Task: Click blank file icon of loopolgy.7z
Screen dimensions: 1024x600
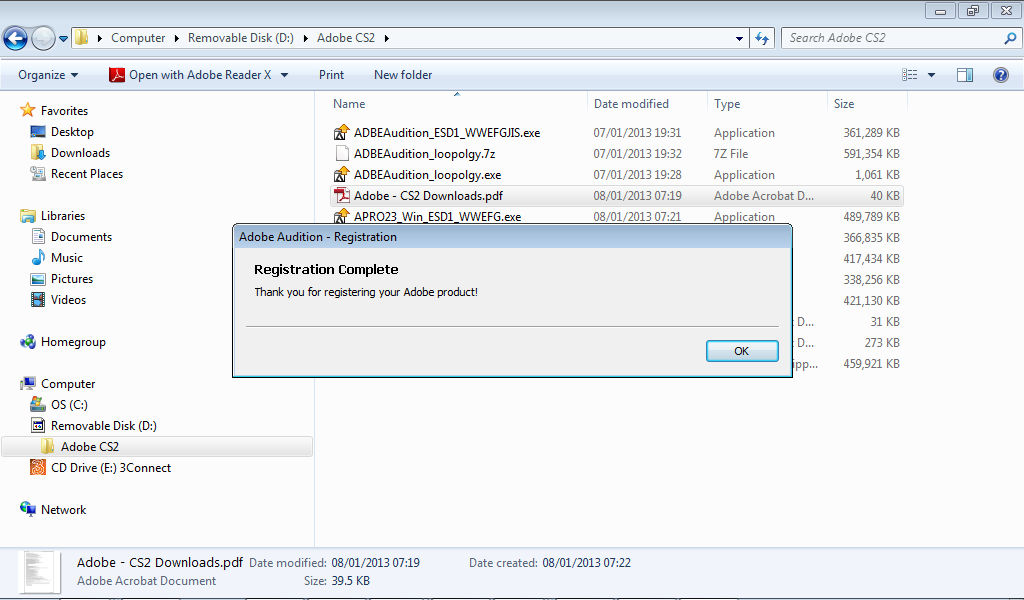Action: (x=342, y=153)
